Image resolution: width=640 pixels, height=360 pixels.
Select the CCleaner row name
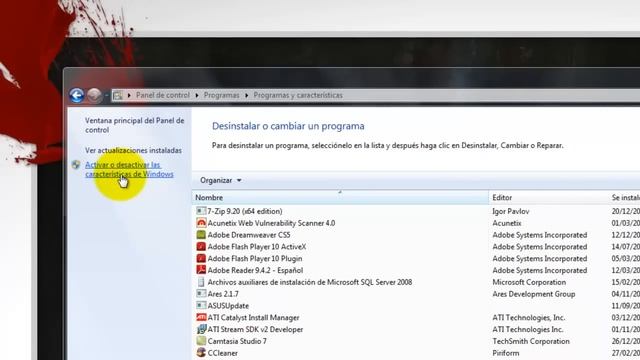[222, 353]
